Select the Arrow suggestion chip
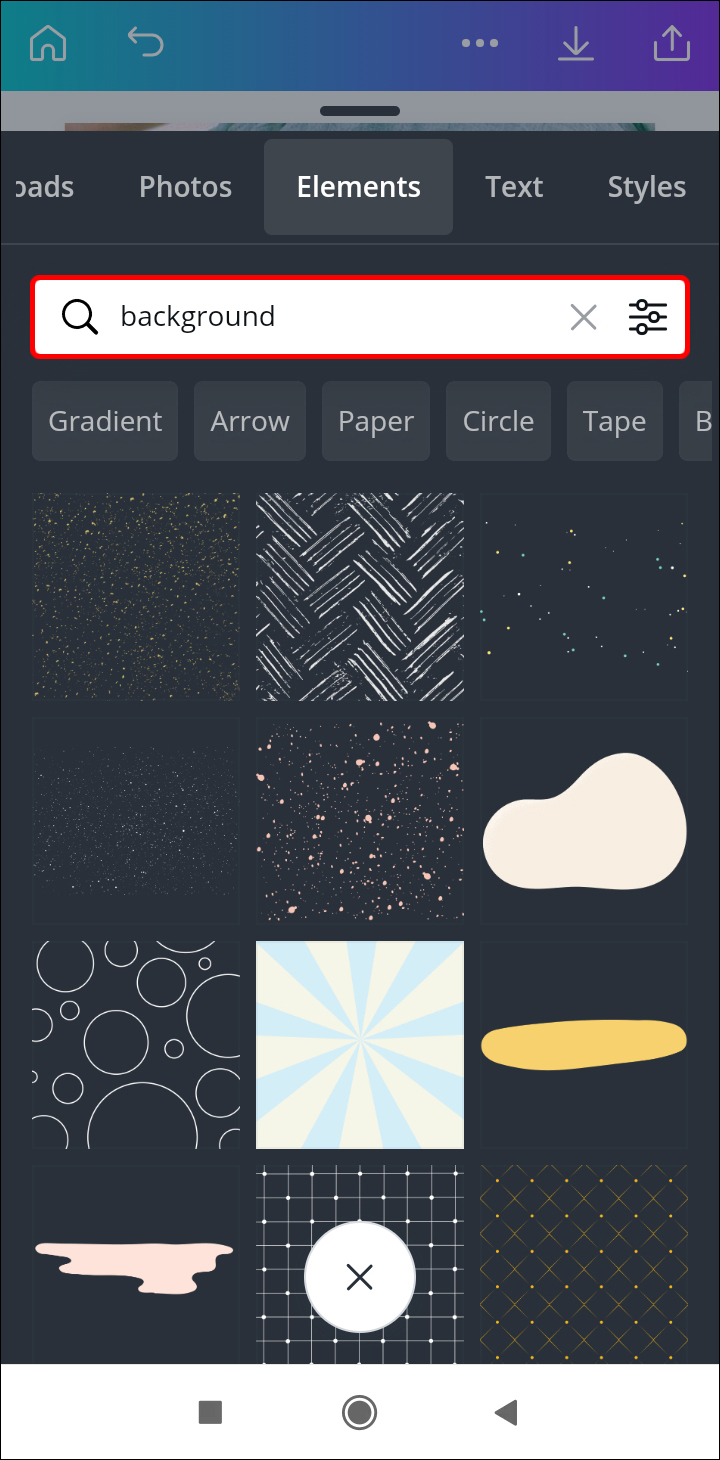Screen dimensions: 720x1460 pos(250,421)
